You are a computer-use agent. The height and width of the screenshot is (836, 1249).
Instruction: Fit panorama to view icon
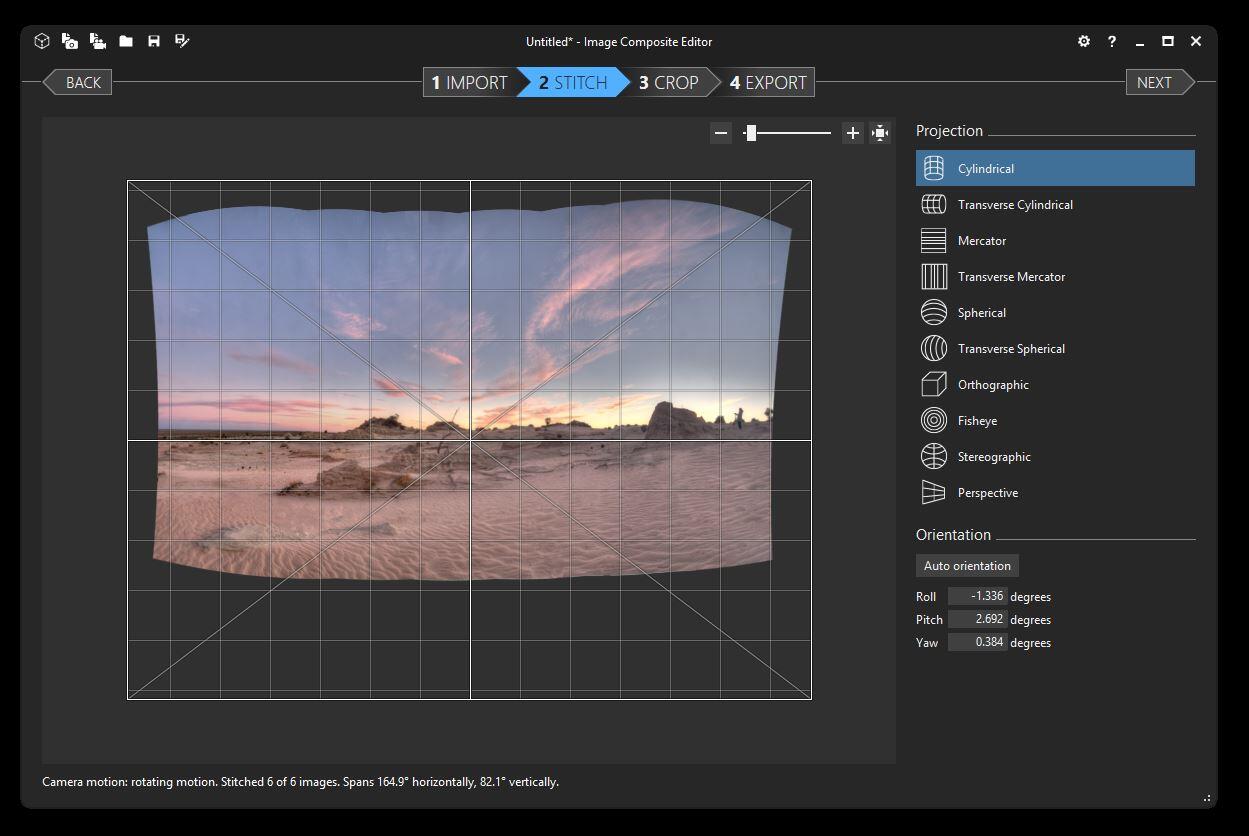click(880, 132)
